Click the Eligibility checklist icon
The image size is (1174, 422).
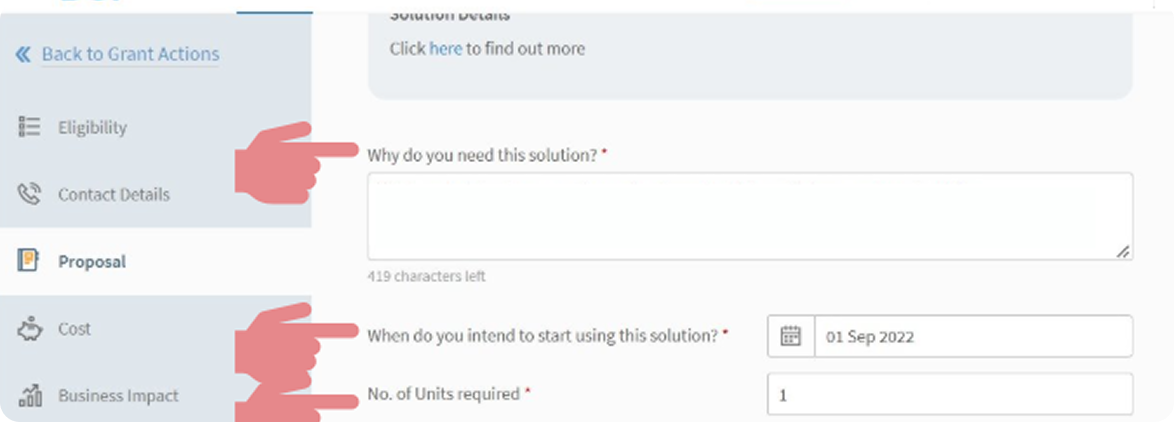pyautogui.click(x=29, y=127)
